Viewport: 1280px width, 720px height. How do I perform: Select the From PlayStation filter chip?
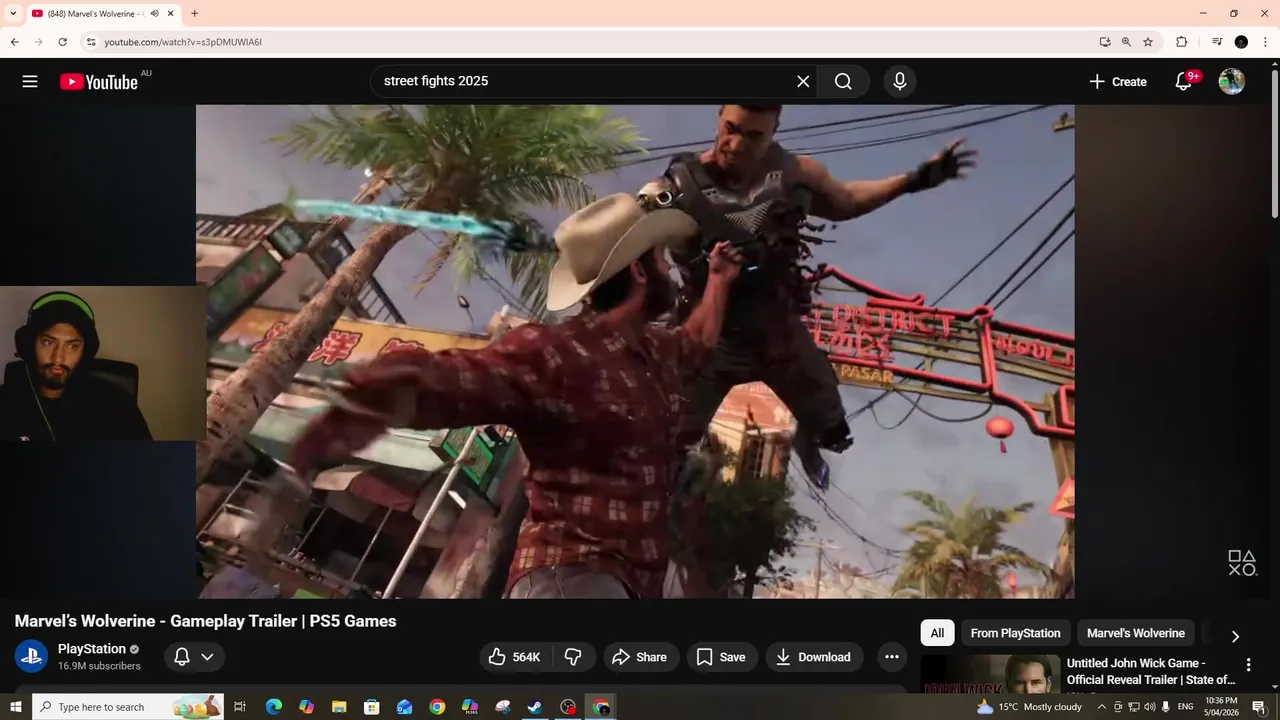(1015, 633)
